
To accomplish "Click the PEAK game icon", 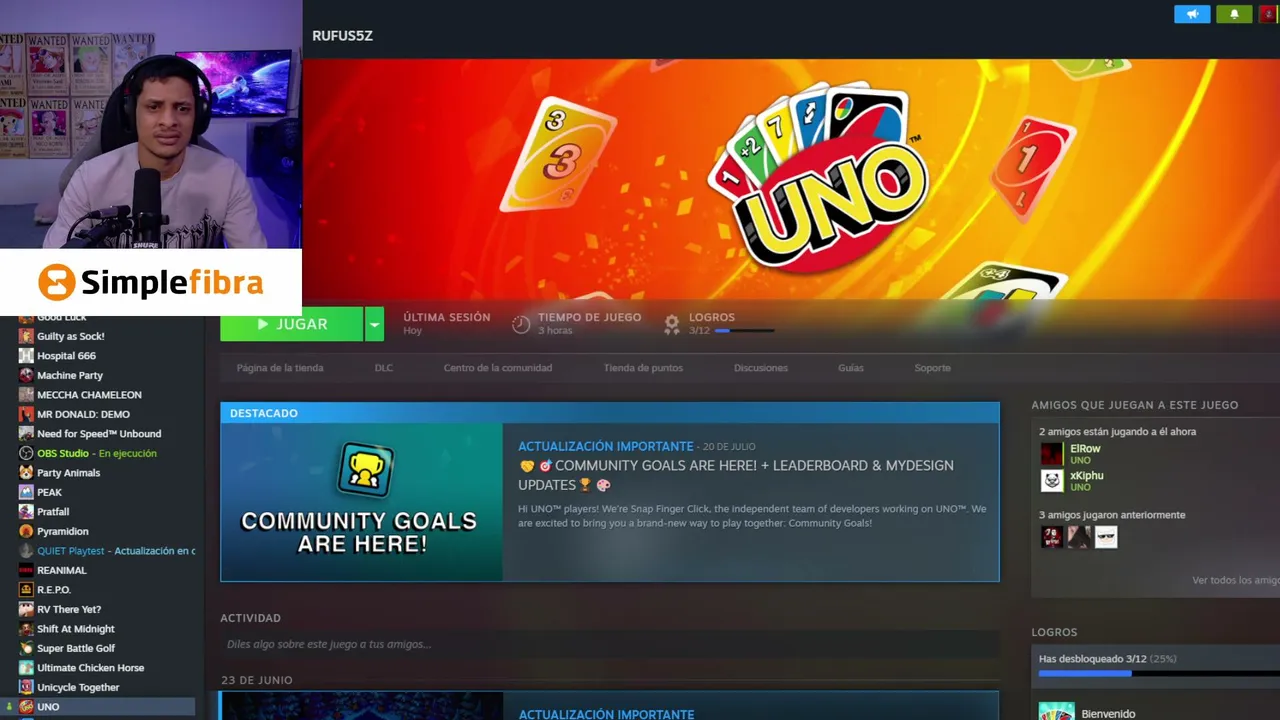I will point(26,492).
